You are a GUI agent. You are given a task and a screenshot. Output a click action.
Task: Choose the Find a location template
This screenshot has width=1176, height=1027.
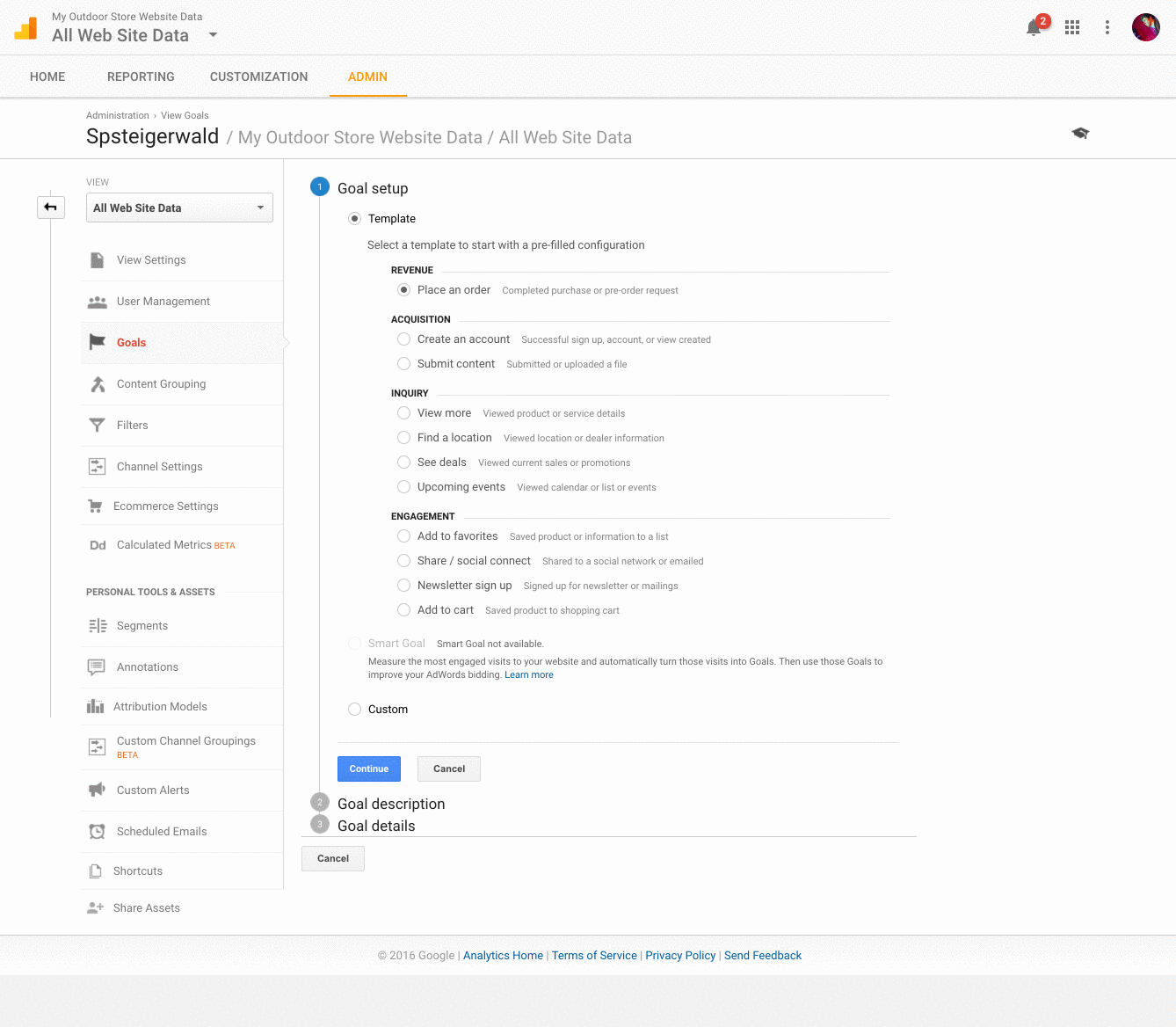click(x=403, y=438)
